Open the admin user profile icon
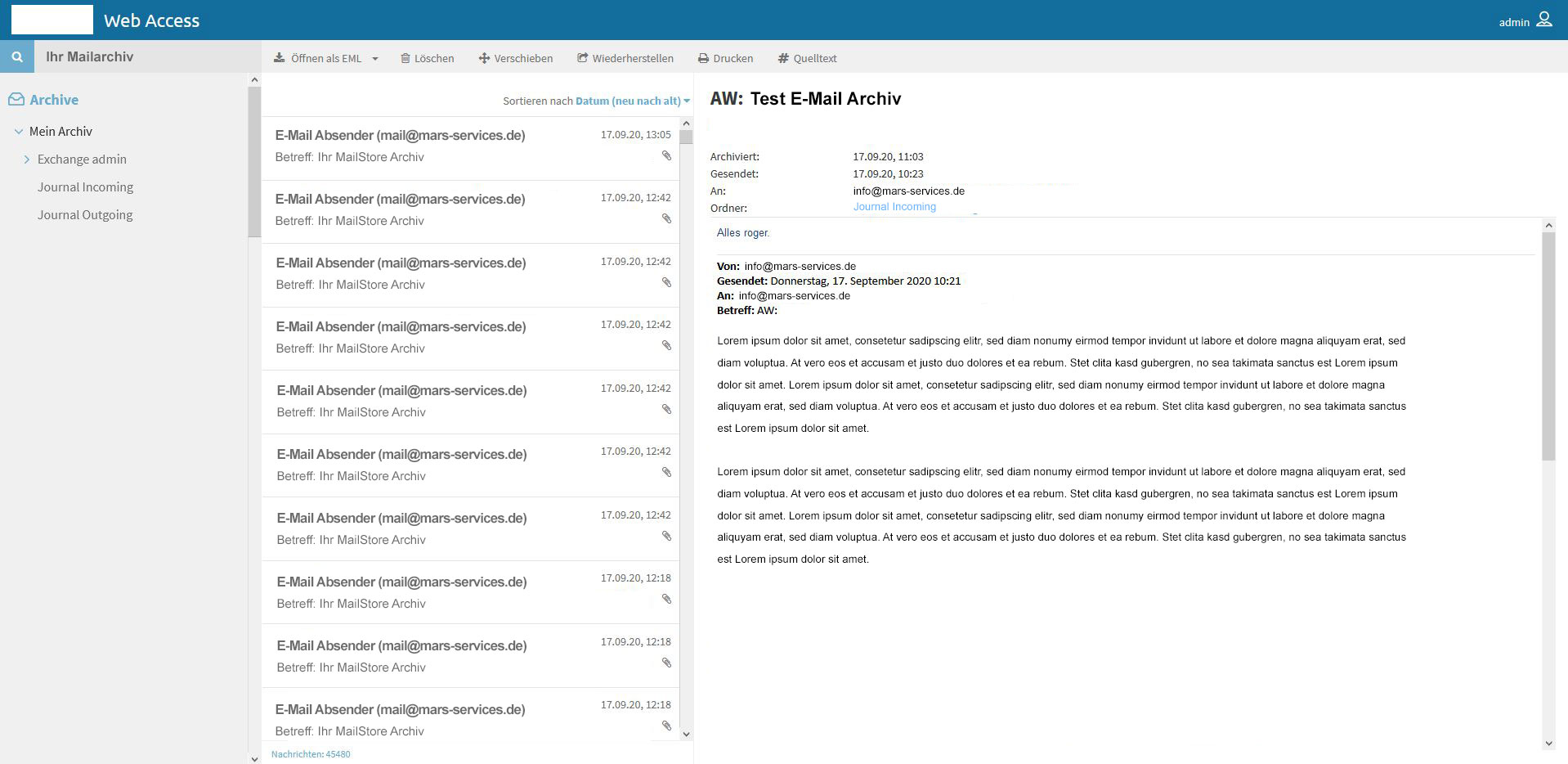This screenshot has height=764, width=1568. tap(1543, 20)
